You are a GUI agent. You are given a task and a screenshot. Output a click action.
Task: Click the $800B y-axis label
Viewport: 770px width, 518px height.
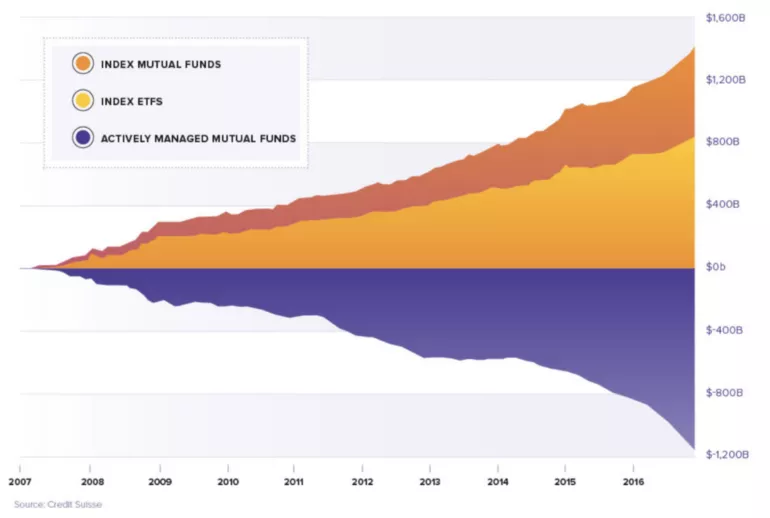click(x=722, y=142)
